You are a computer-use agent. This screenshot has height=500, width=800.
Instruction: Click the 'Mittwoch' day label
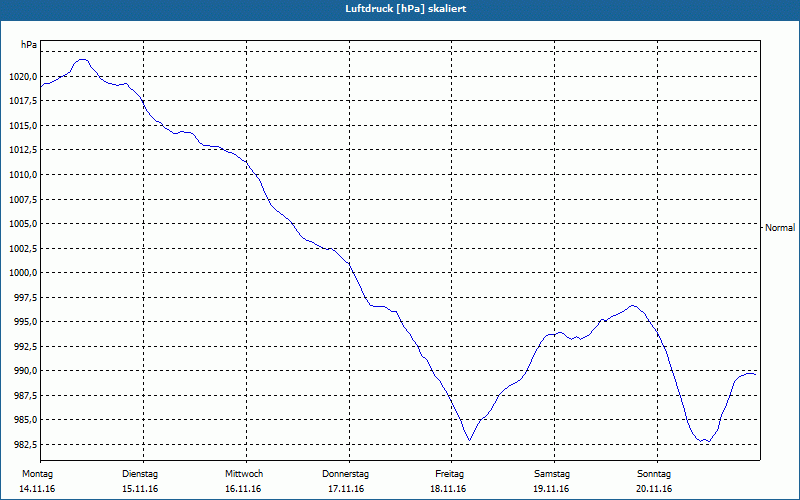244,474
